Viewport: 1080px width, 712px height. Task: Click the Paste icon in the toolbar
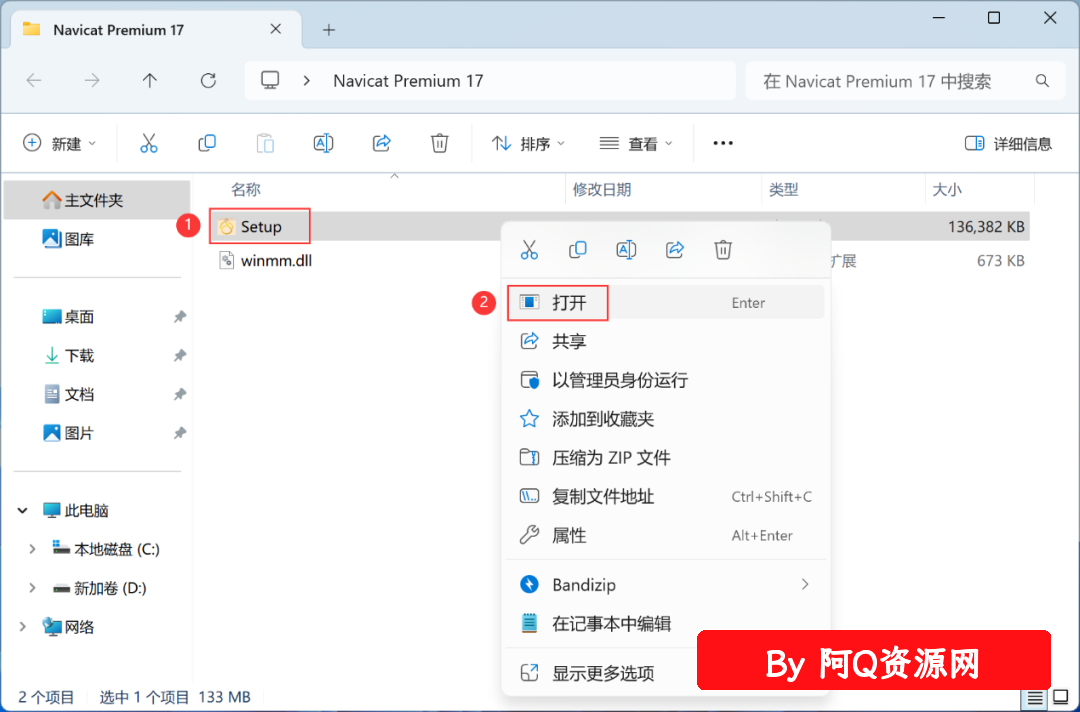(x=265, y=143)
